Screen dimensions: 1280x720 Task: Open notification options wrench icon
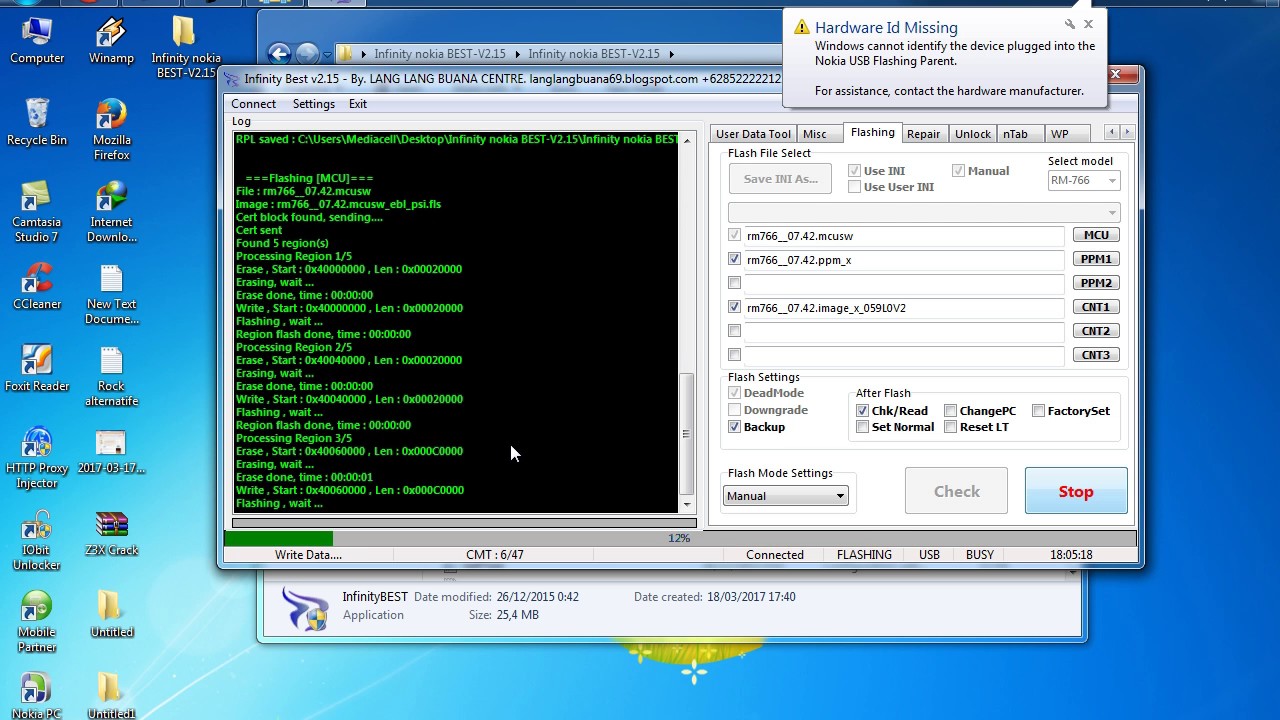pyautogui.click(x=1070, y=24)
